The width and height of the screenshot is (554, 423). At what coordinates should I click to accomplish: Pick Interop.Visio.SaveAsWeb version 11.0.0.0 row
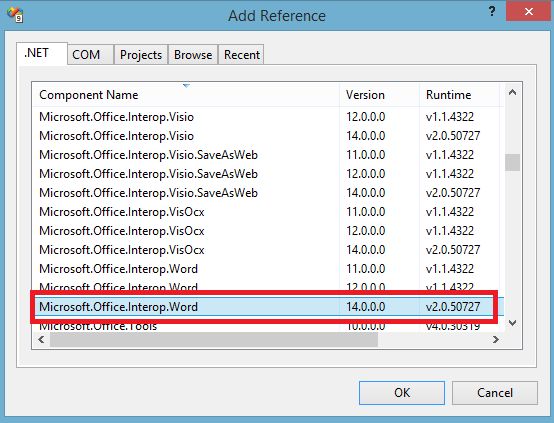tap(268, 155)
